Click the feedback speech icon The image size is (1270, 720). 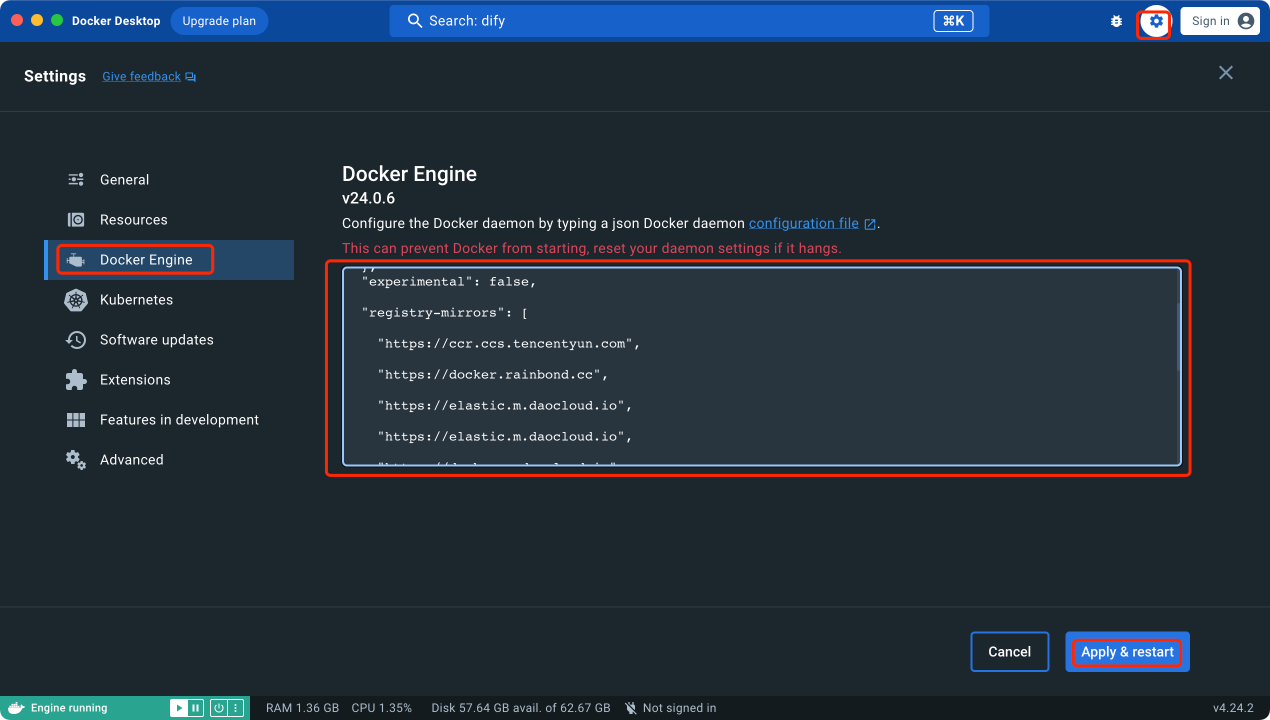pos(190,77)
